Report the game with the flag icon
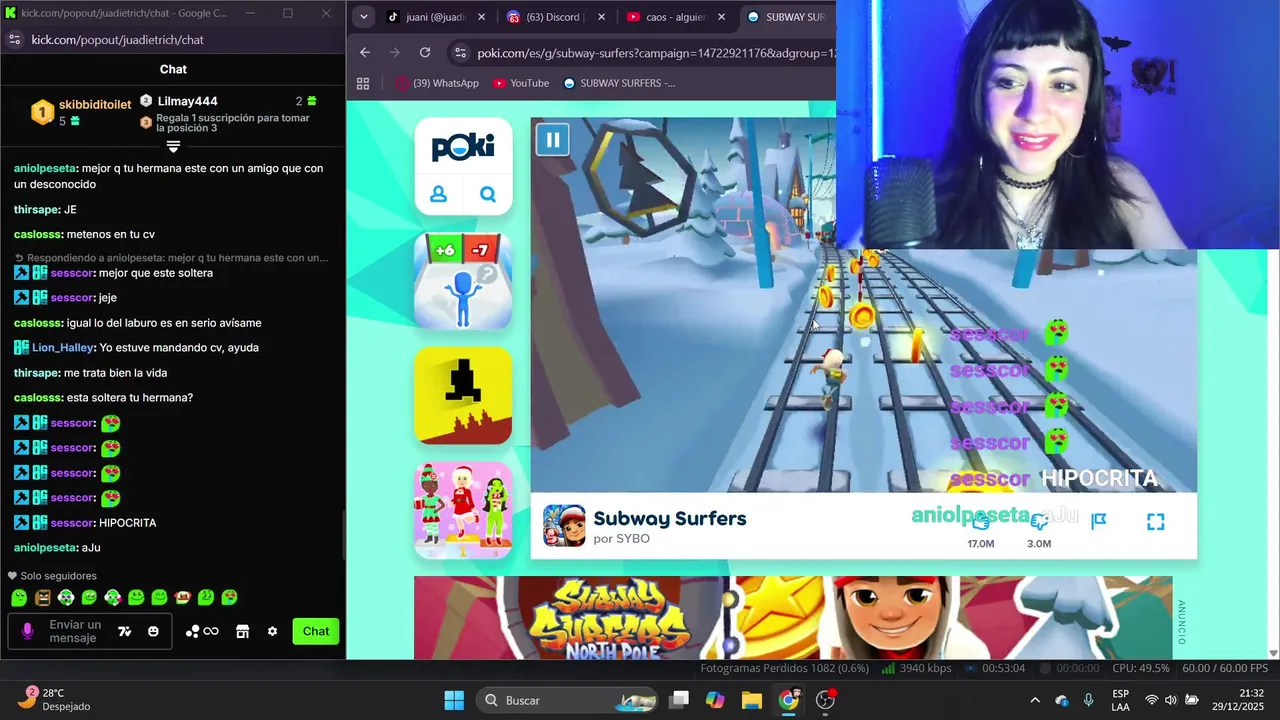The image size is (1280, 720). pos(1098,521)
